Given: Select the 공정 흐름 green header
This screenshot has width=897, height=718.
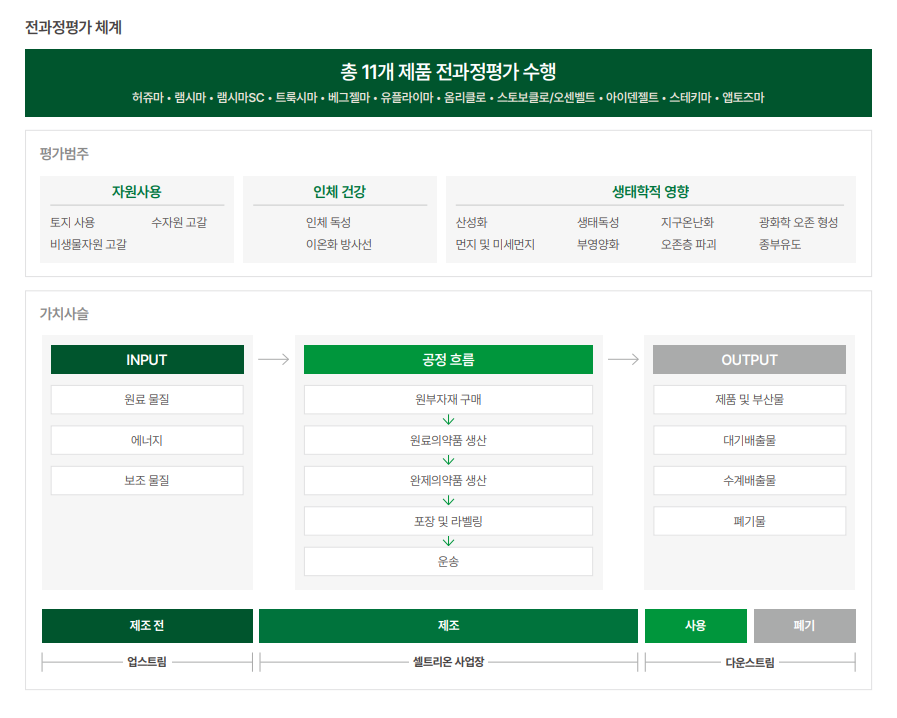Looking at the screenshot, I should coord(448,359).
